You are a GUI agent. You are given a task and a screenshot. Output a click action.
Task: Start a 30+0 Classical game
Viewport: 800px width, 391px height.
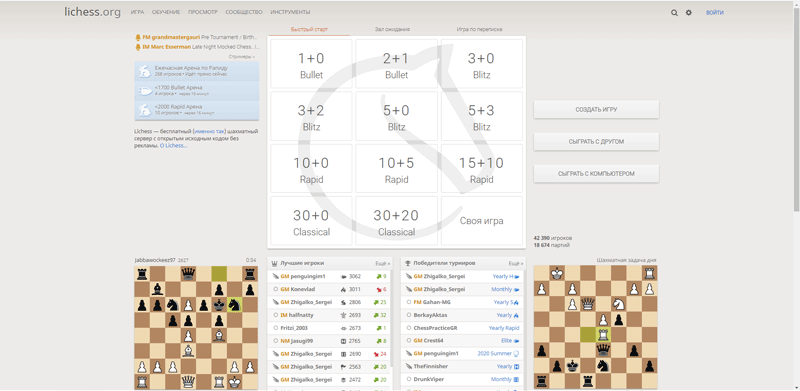click(311, 221)
